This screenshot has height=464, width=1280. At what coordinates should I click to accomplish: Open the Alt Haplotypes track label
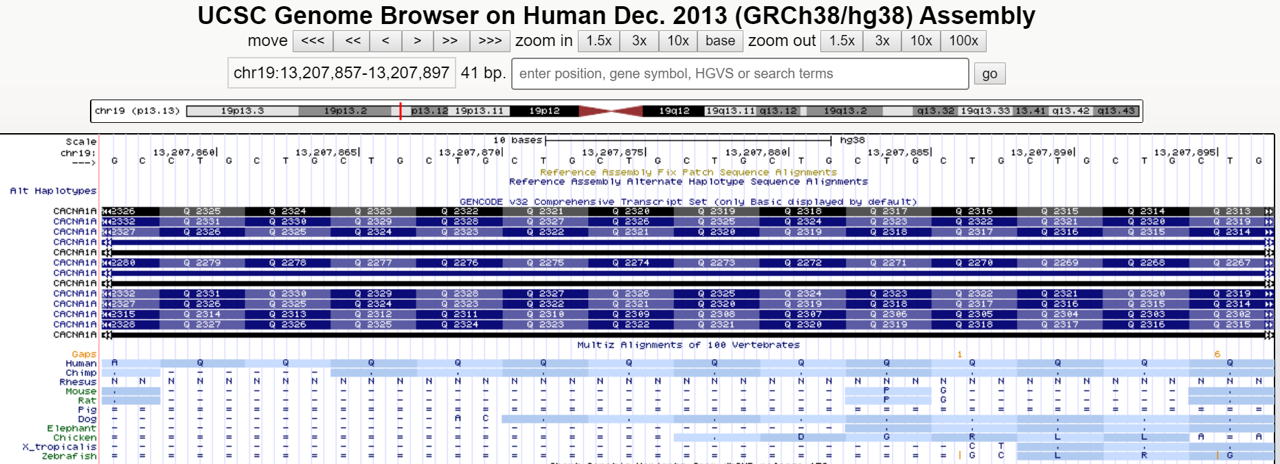[53, 190]
